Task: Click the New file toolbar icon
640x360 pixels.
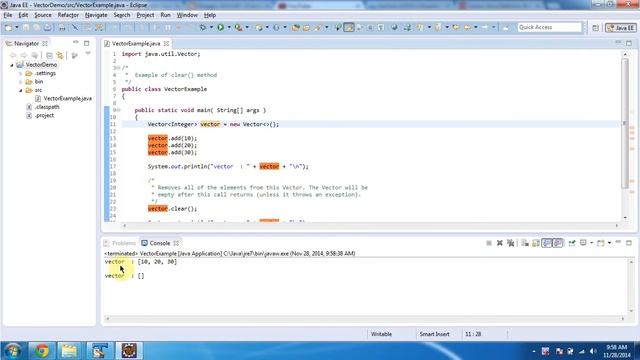Action: point(9,27)
